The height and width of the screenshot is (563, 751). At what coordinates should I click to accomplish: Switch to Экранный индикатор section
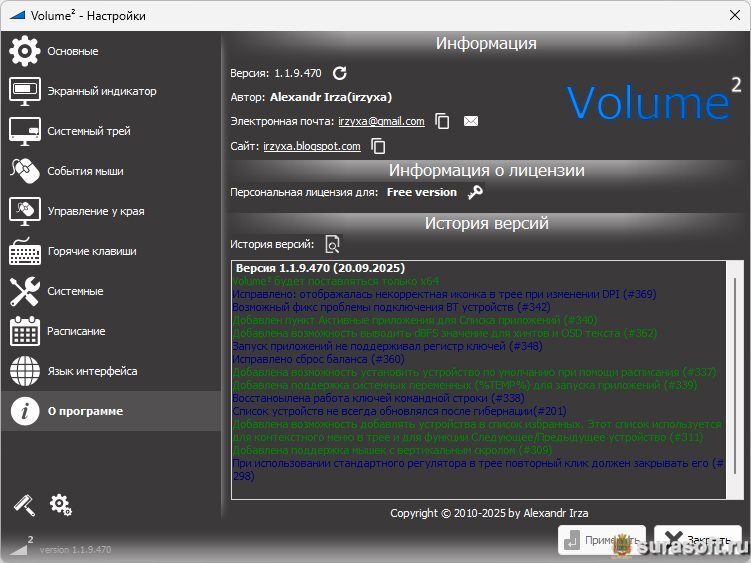tap(102, 91)
